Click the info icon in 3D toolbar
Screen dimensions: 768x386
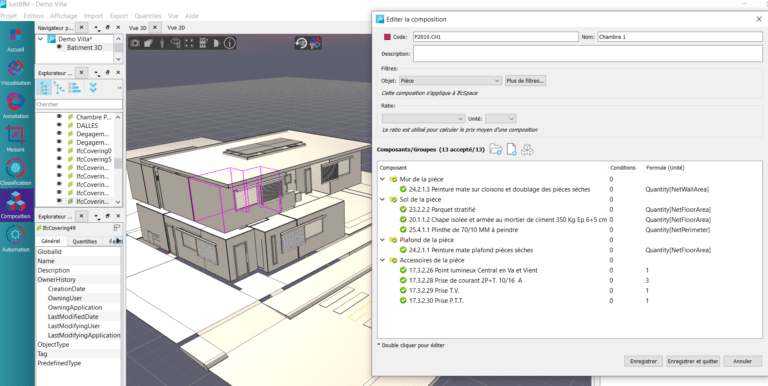230,43
